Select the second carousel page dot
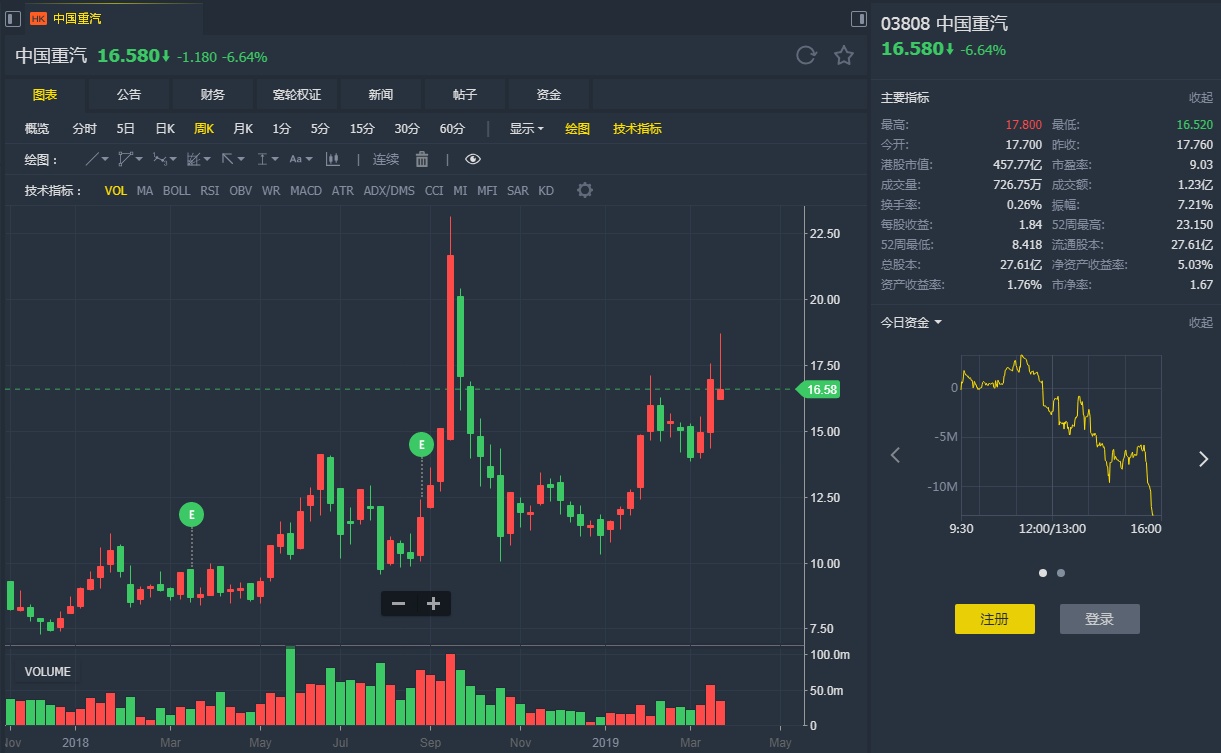Image resolution: width=1221 pixels, height=753 pixels. 1061,573
